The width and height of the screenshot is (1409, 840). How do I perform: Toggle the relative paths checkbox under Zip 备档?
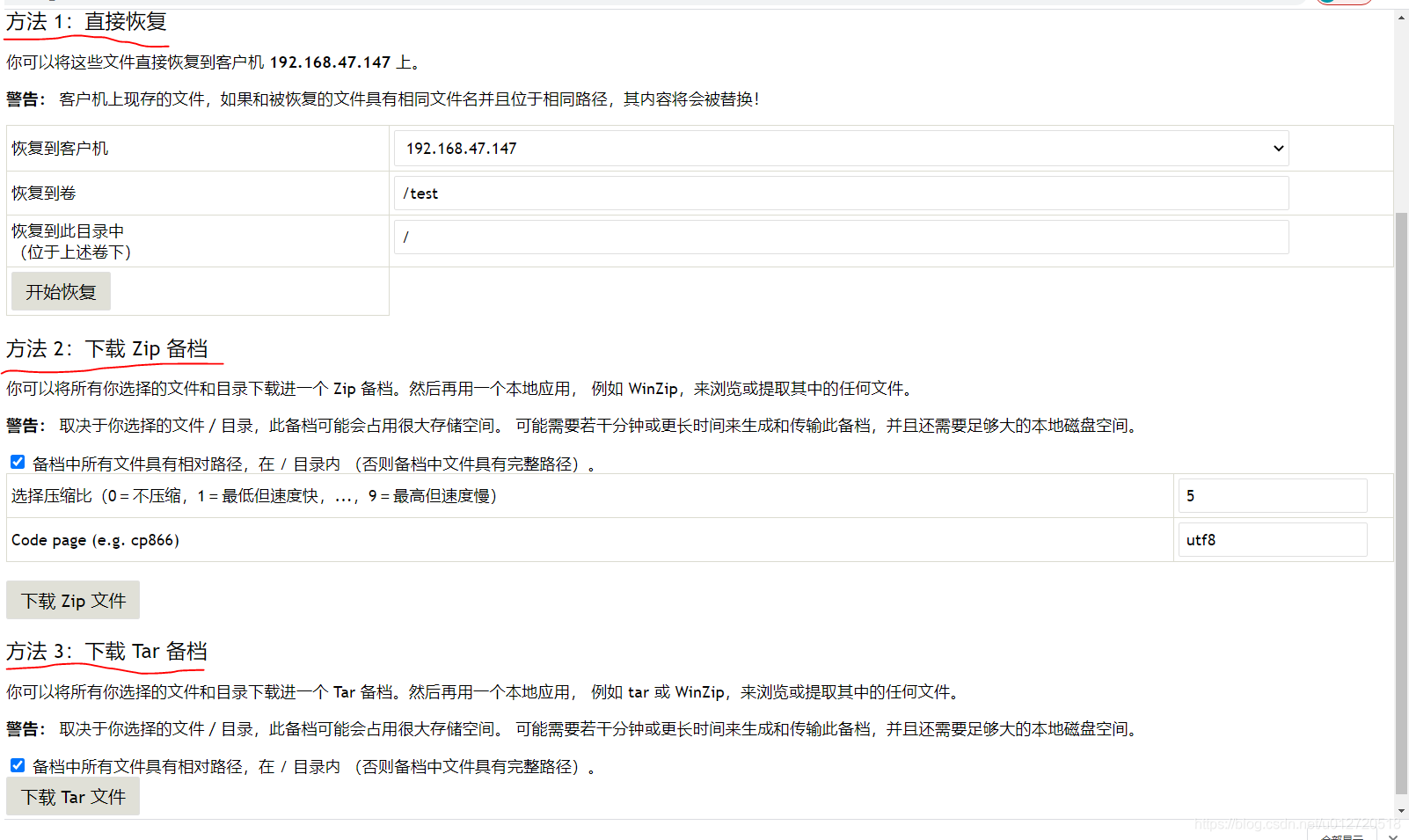18,462
